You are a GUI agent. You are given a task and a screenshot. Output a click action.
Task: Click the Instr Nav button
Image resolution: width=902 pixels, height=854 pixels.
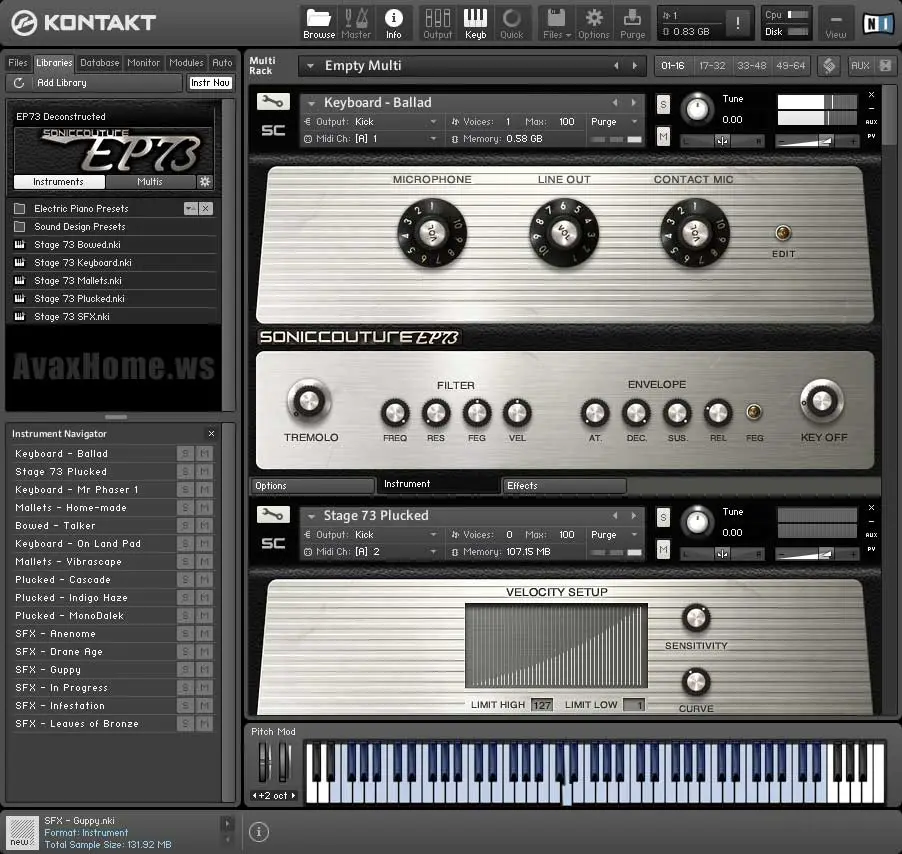(210, 83)
